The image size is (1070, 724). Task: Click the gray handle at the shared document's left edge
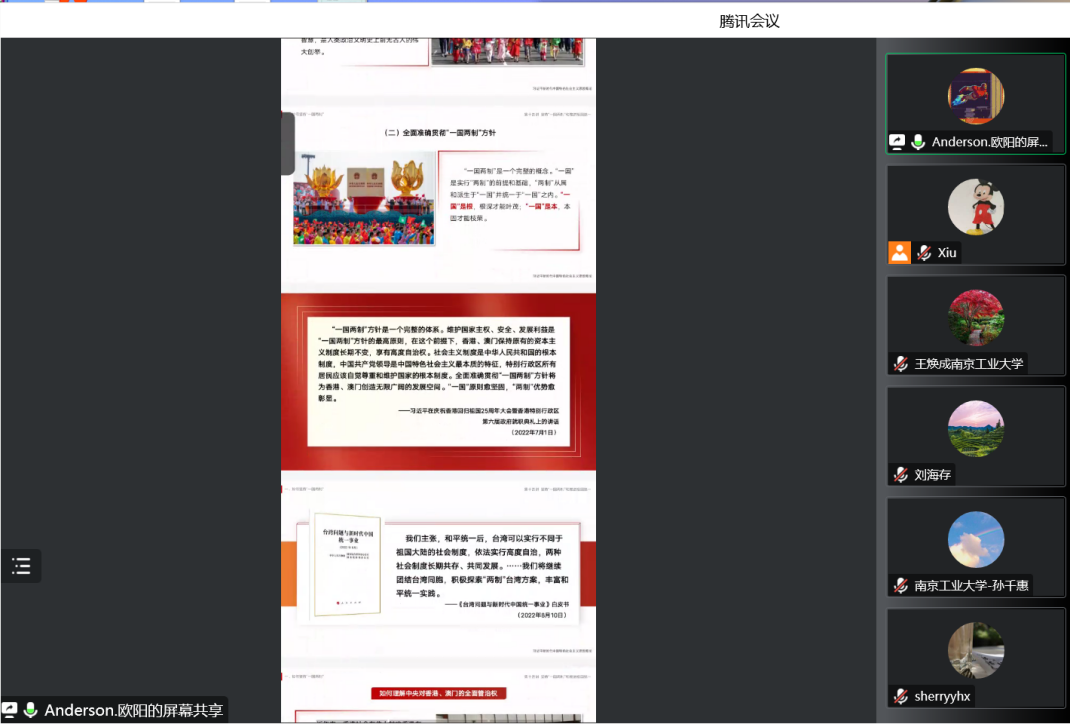click(288, 143)
